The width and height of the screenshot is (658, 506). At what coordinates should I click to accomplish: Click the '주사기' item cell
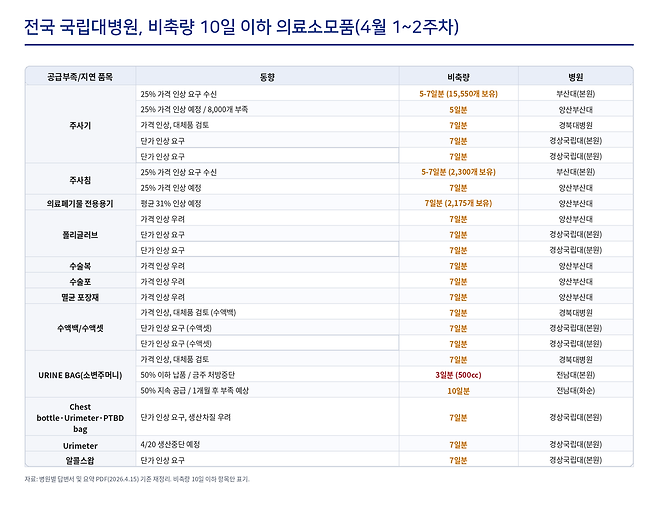tap(80, 125)
